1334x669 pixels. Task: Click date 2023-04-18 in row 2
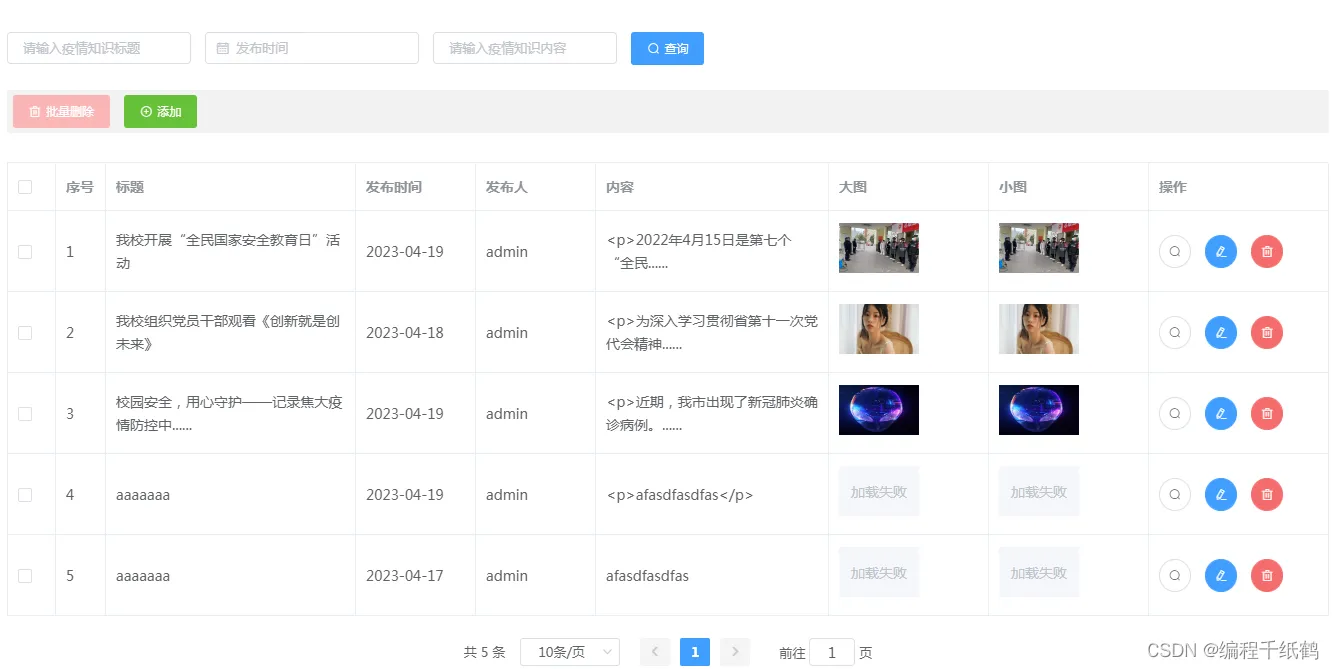tap(405, 333)
